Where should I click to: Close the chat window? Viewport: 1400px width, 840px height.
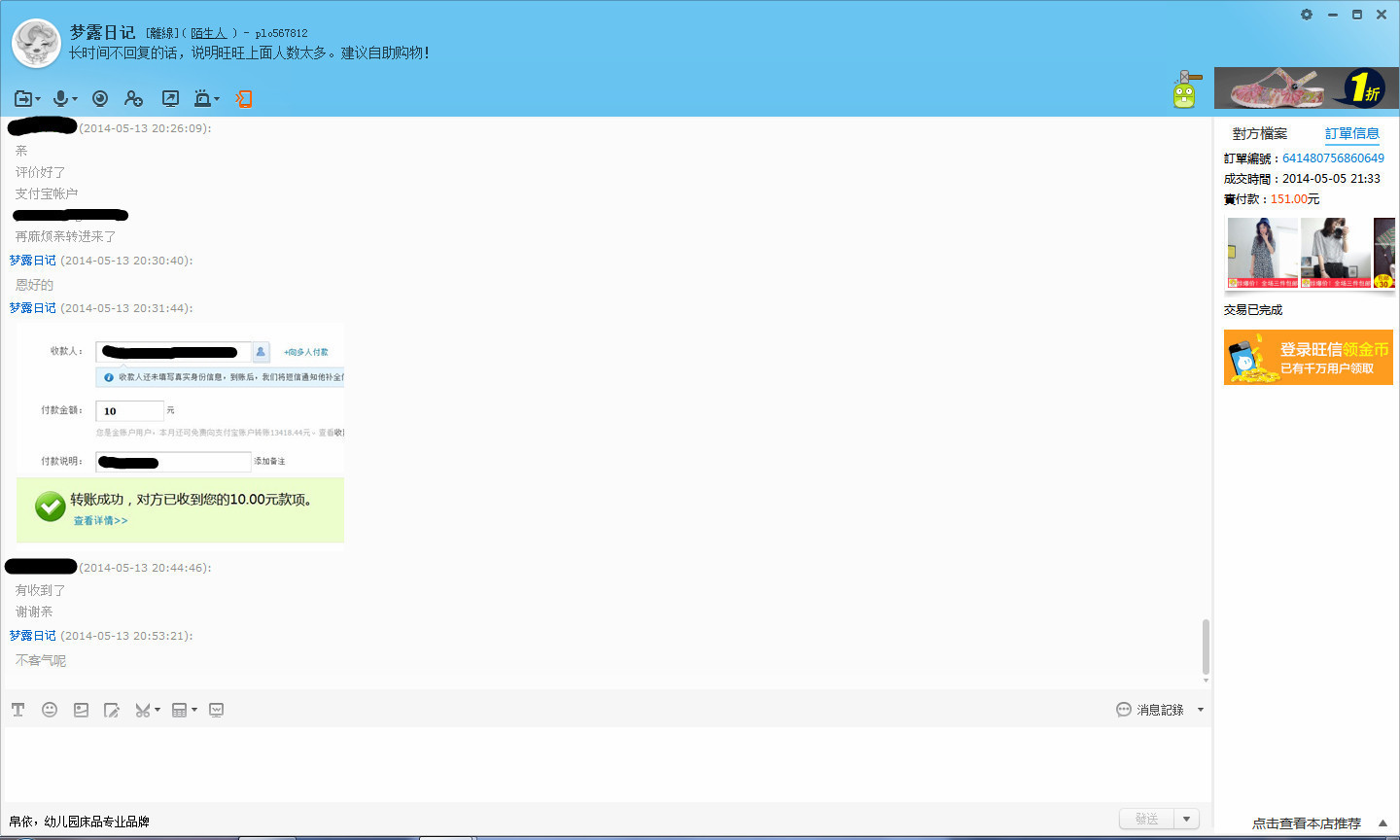(1382, 15)
